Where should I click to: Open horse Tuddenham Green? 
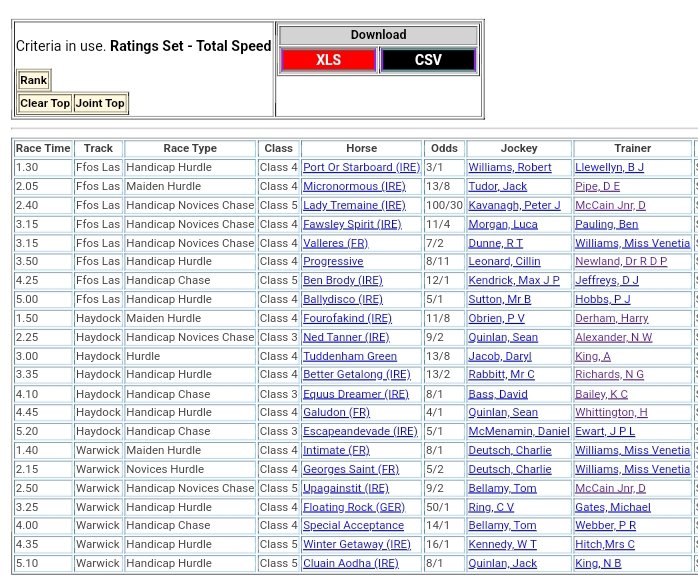350,356
